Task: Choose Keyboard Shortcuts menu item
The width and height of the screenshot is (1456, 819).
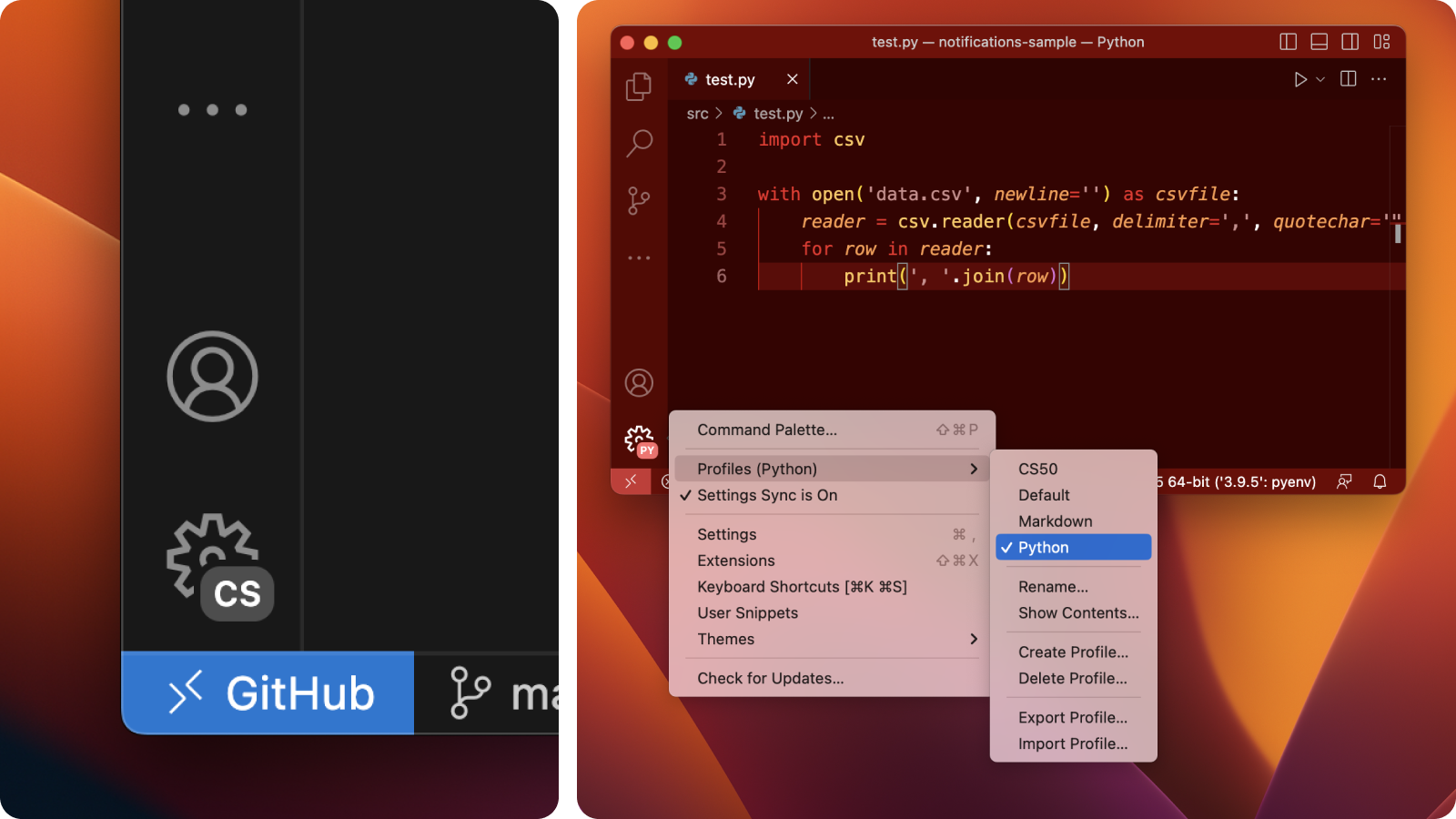Action: (802, 587)
